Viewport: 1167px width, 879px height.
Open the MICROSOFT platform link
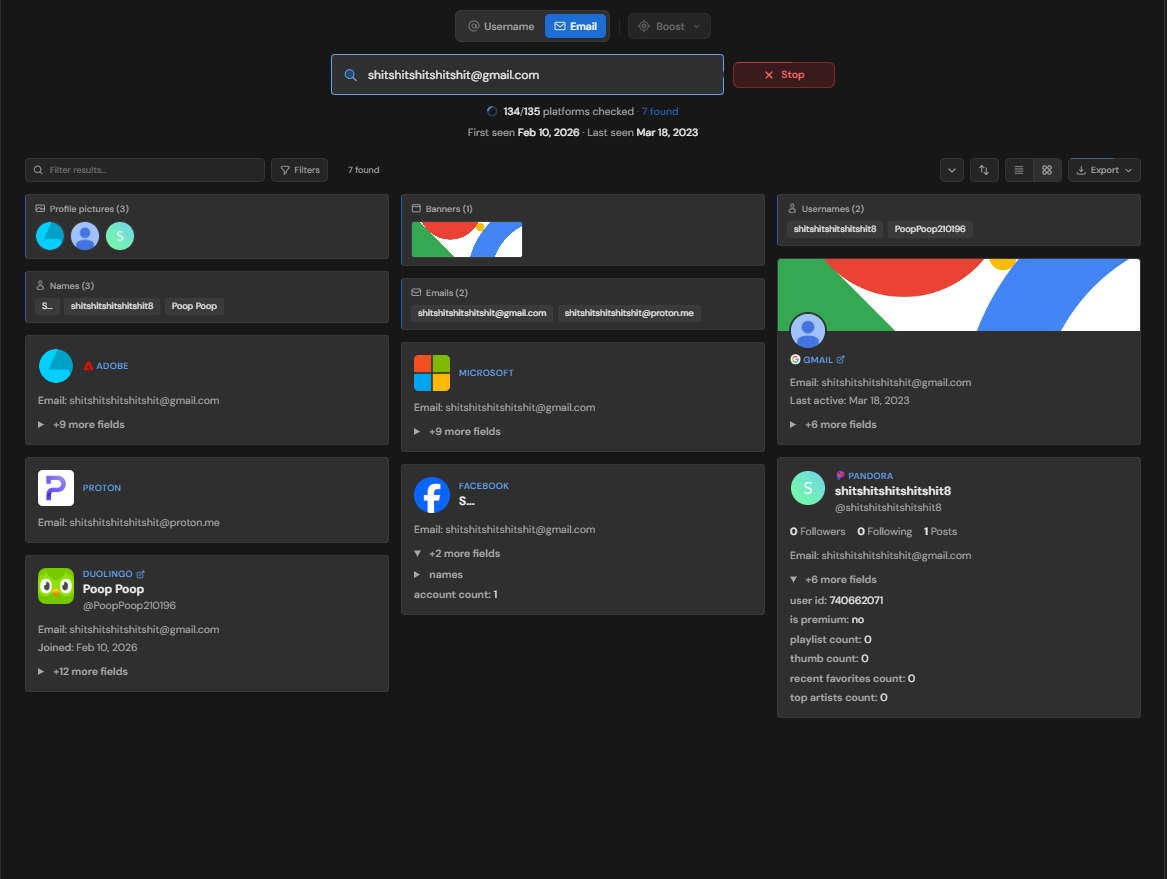pyautogui.click(x=486, y=373)
